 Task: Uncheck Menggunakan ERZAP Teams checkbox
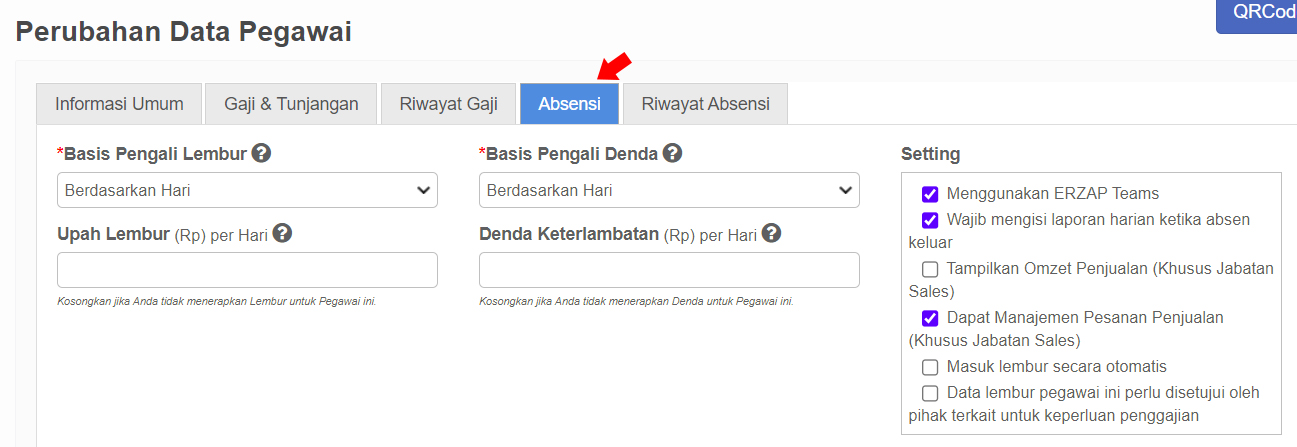tap(930, 194)
